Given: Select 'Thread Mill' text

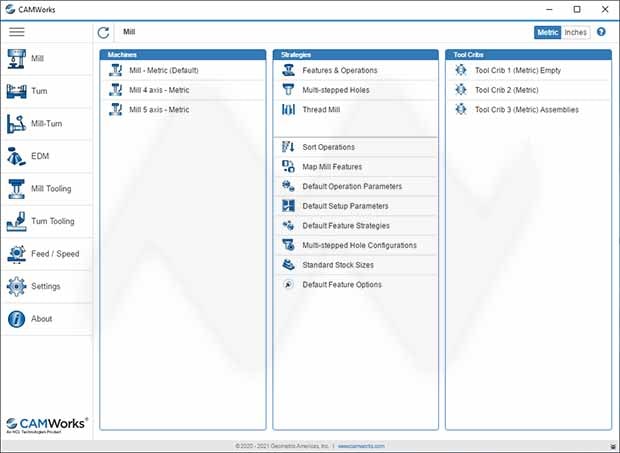Looking at the screenshot, I should (x=321, y=109).
